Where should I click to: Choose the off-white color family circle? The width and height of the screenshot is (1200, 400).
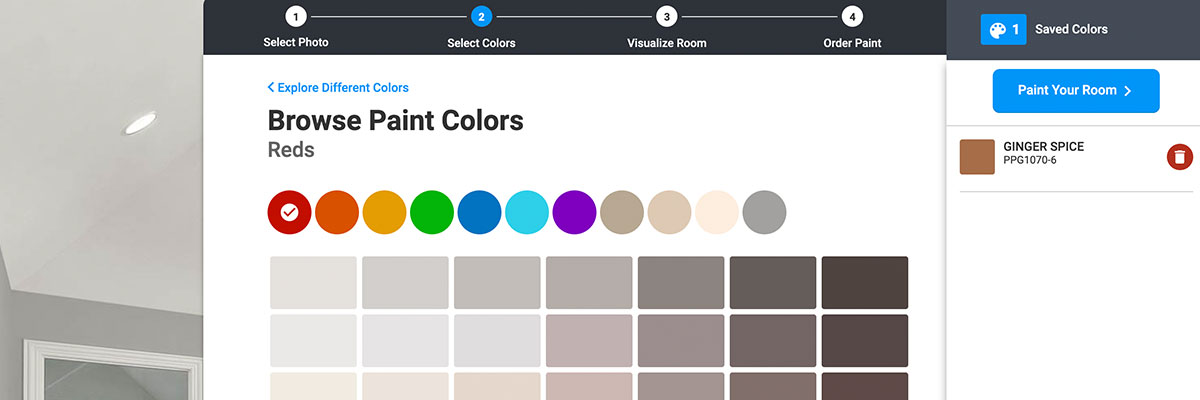(717, 212)
